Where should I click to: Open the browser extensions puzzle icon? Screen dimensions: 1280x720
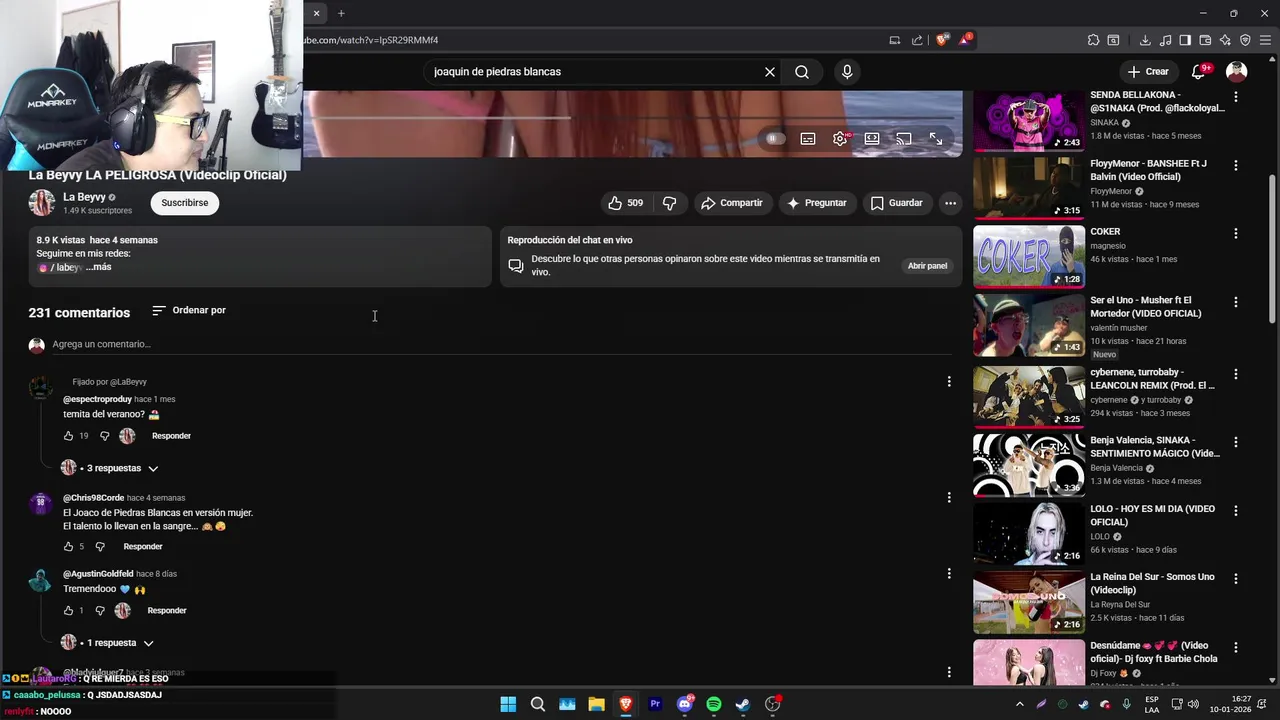[1093, 40]
